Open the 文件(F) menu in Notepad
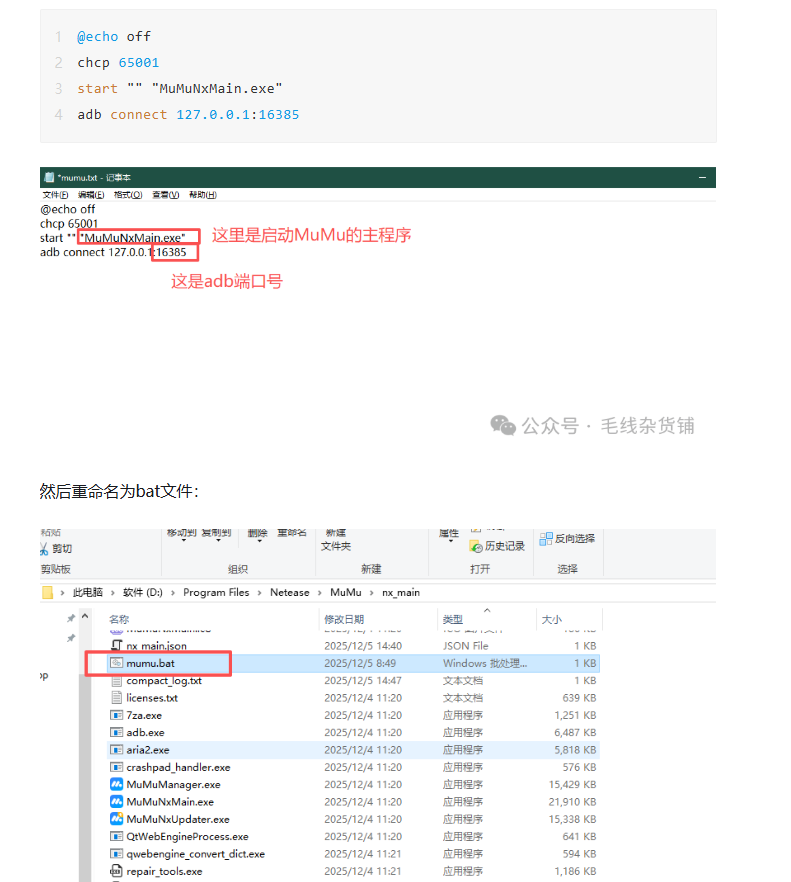The width and height of the screenshot is (791, 882). click(55, 195)
